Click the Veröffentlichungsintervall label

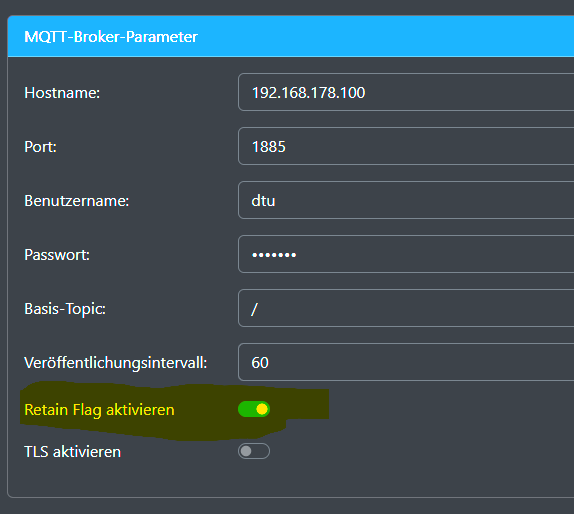[x=116, y=363]
